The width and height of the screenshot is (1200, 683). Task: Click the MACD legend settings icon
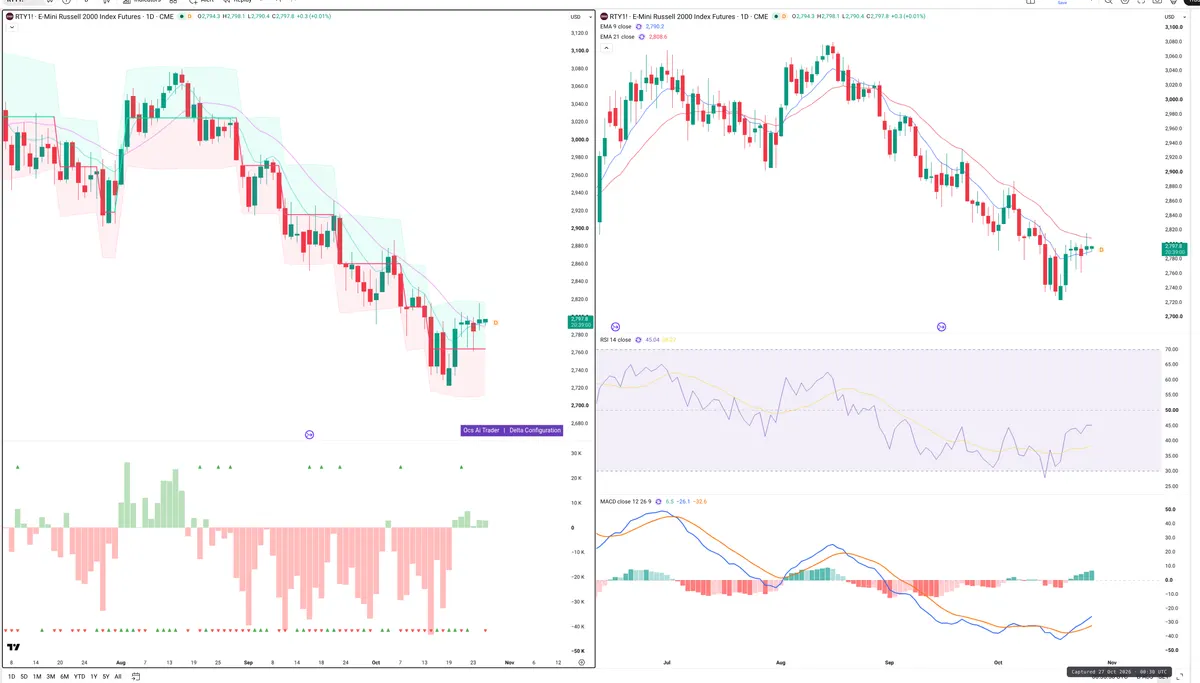[660, 501]
